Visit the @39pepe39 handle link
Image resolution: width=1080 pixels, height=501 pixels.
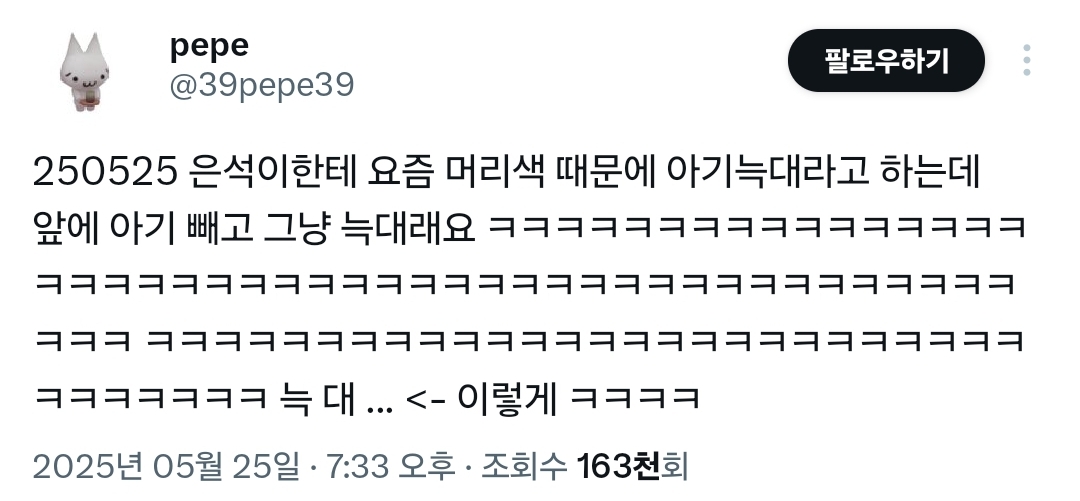[262, 85]
